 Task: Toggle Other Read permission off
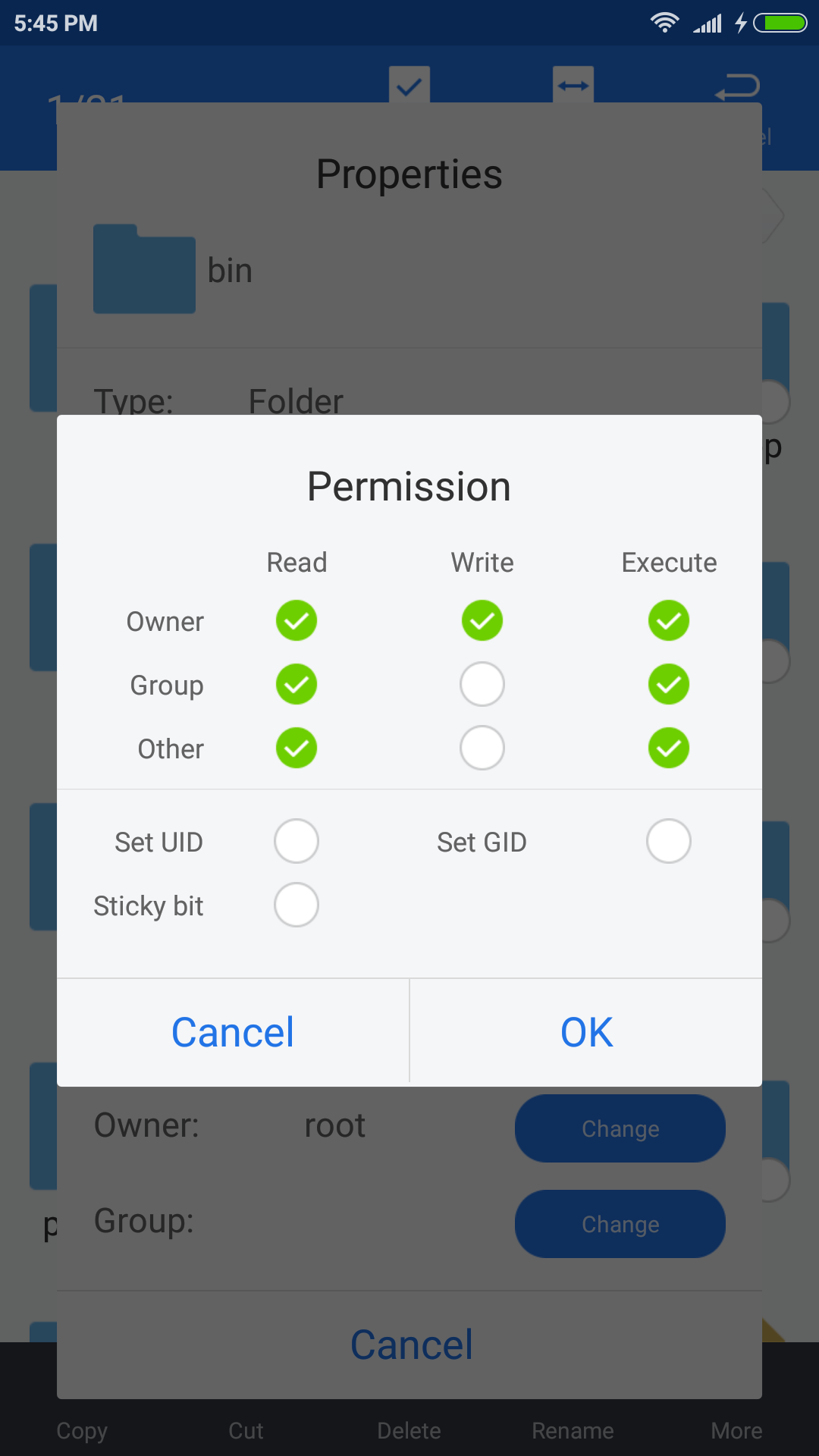point(297,748)
